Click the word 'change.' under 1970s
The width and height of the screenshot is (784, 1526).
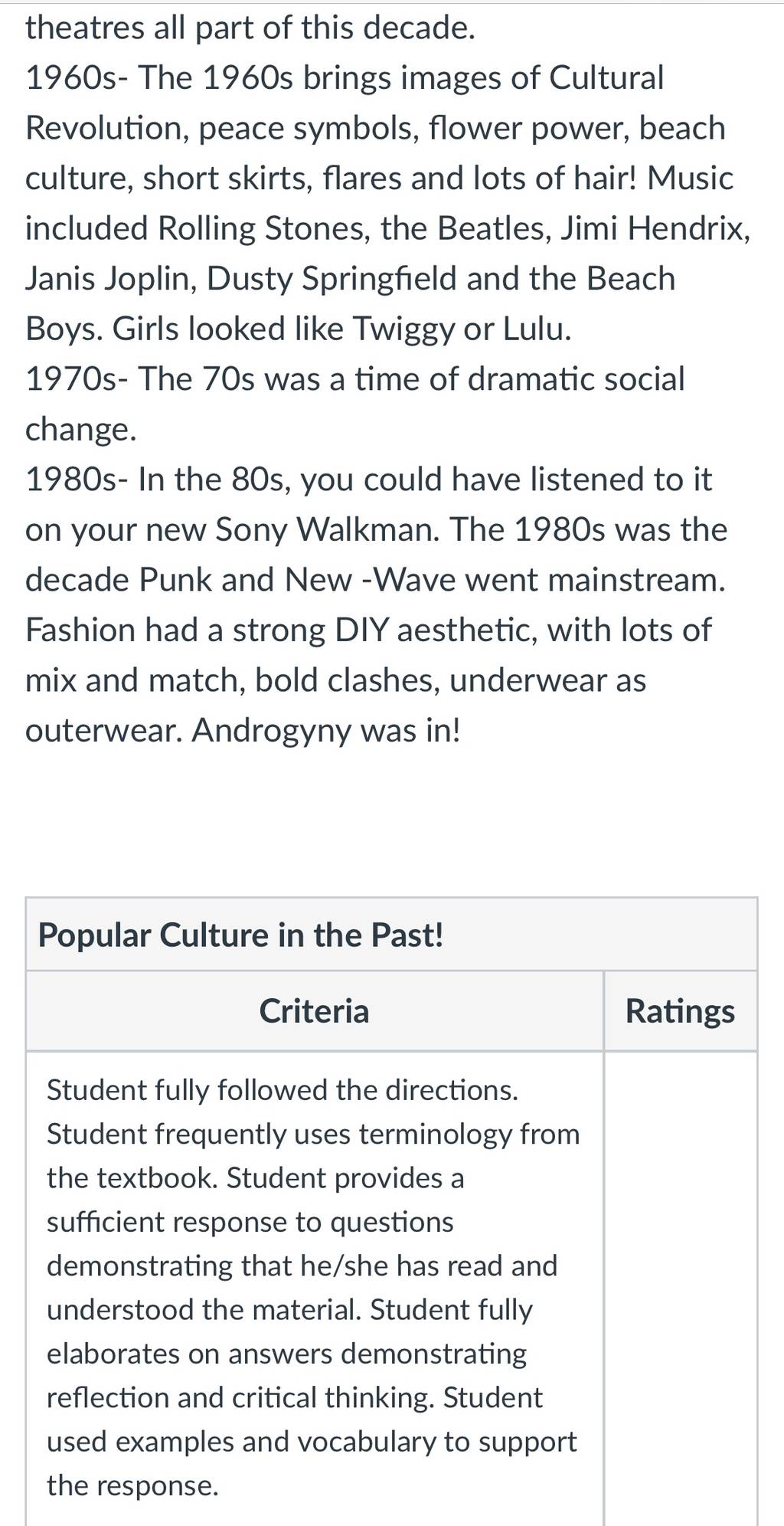point(81,430)
